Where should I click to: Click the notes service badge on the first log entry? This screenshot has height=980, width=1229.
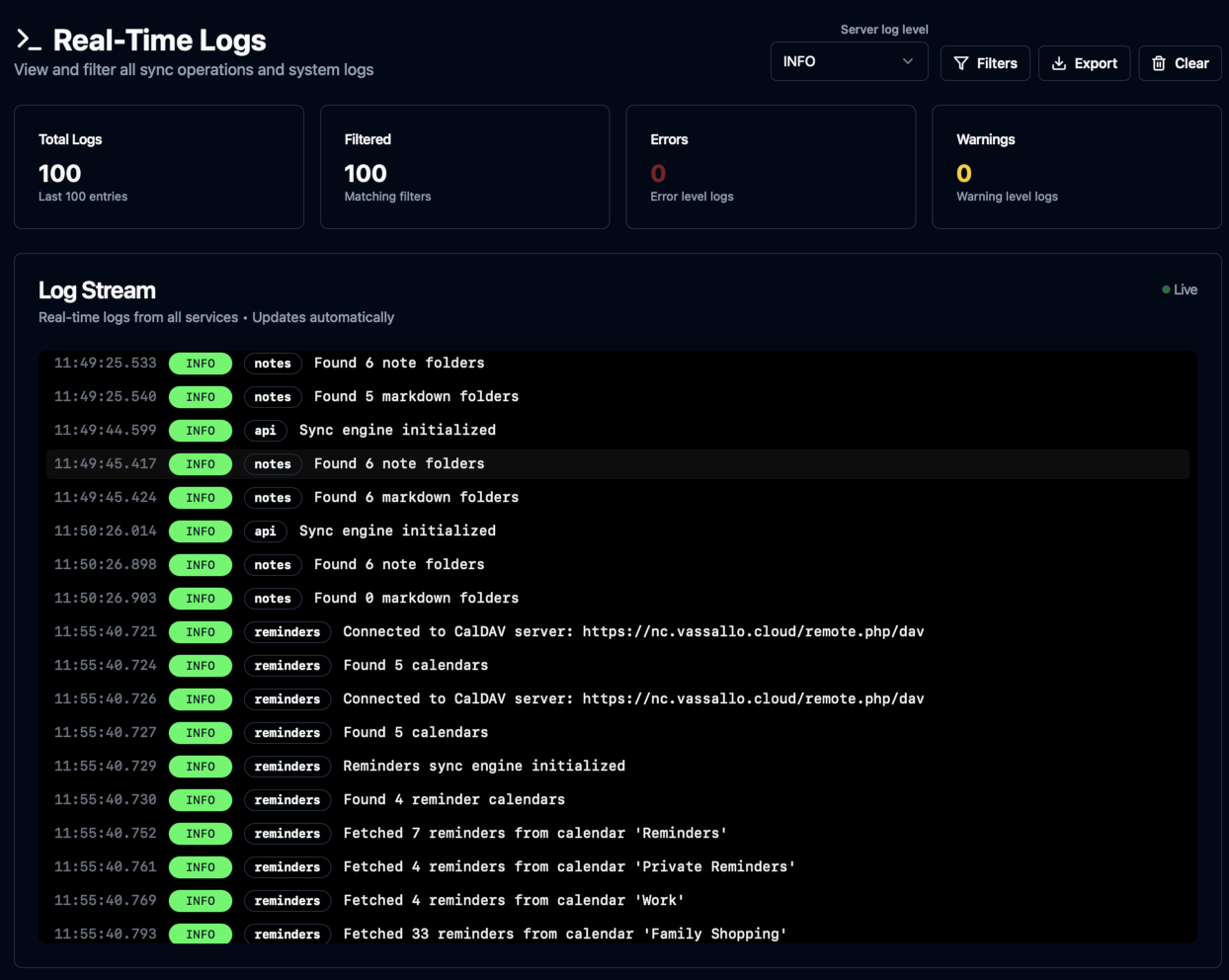pos(273,363)
